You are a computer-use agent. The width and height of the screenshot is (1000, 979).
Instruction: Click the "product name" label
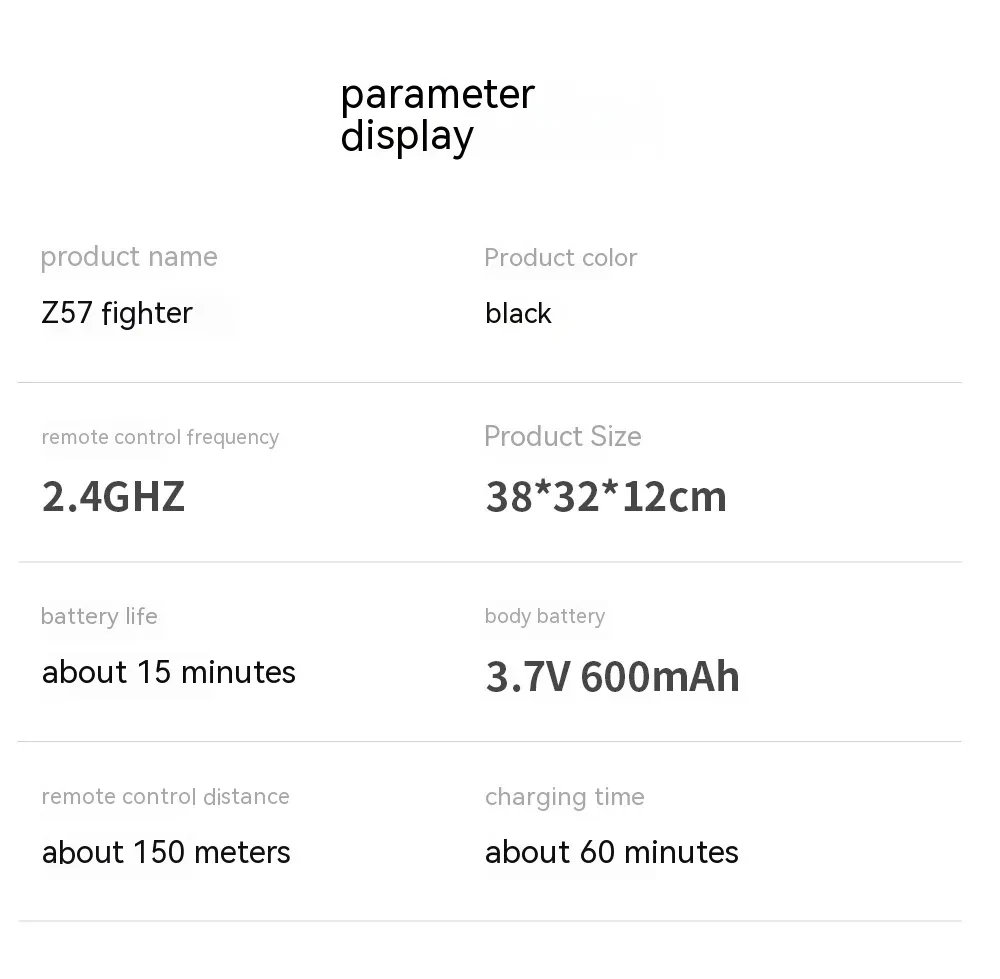coord(129,257)
